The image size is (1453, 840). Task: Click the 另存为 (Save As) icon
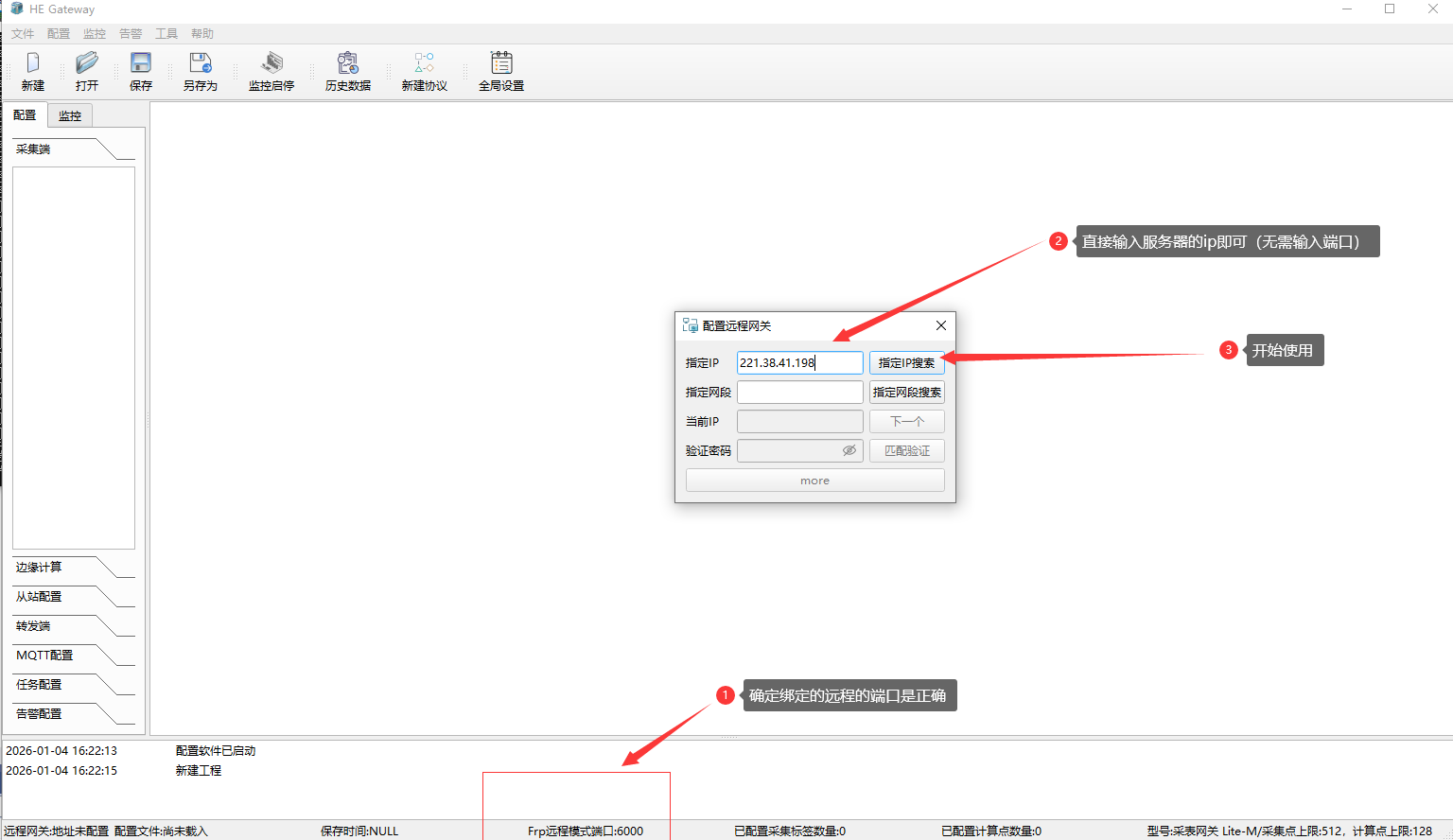[x=200, y=64]
